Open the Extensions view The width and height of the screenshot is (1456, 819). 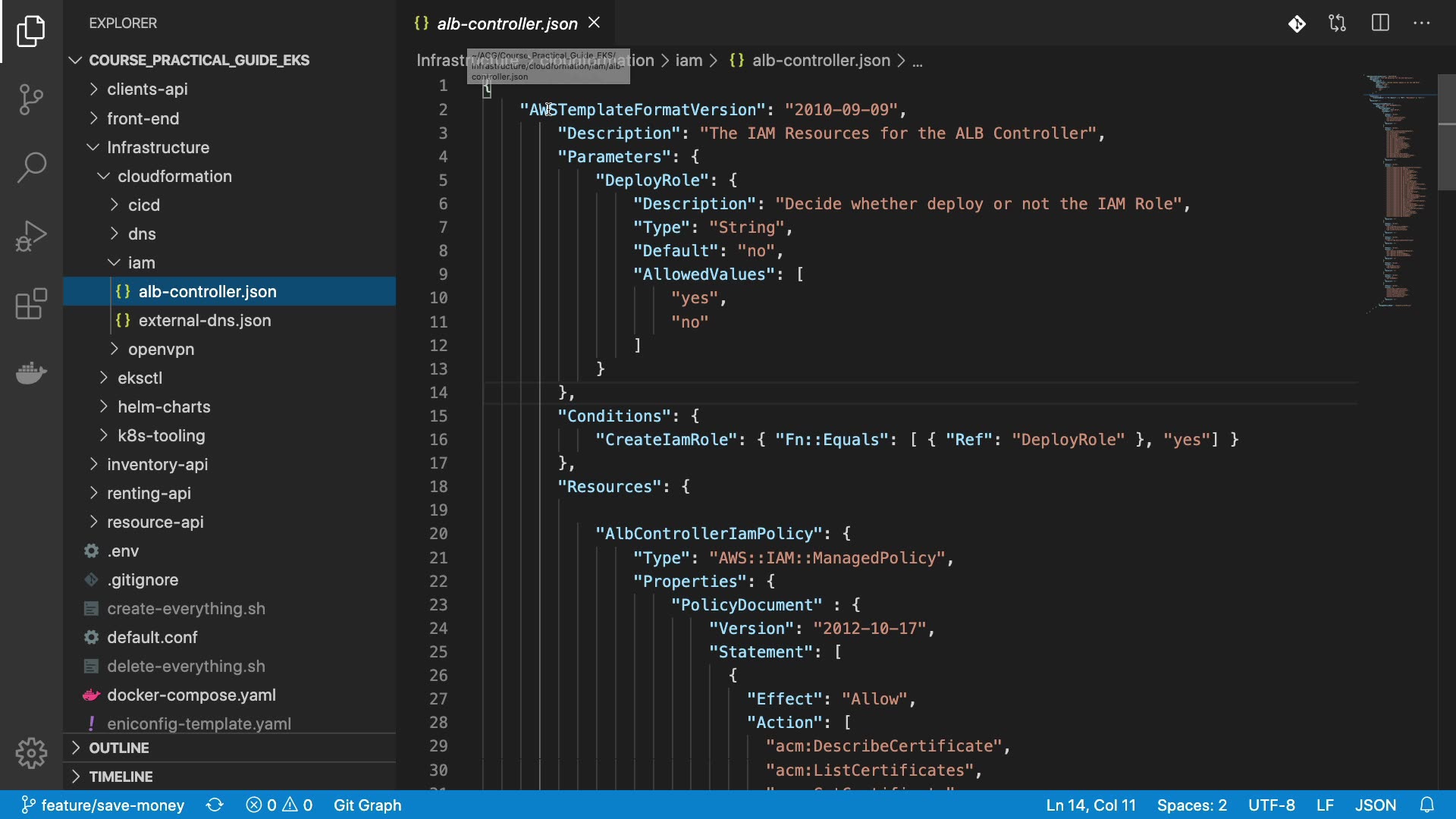point(31,304)
